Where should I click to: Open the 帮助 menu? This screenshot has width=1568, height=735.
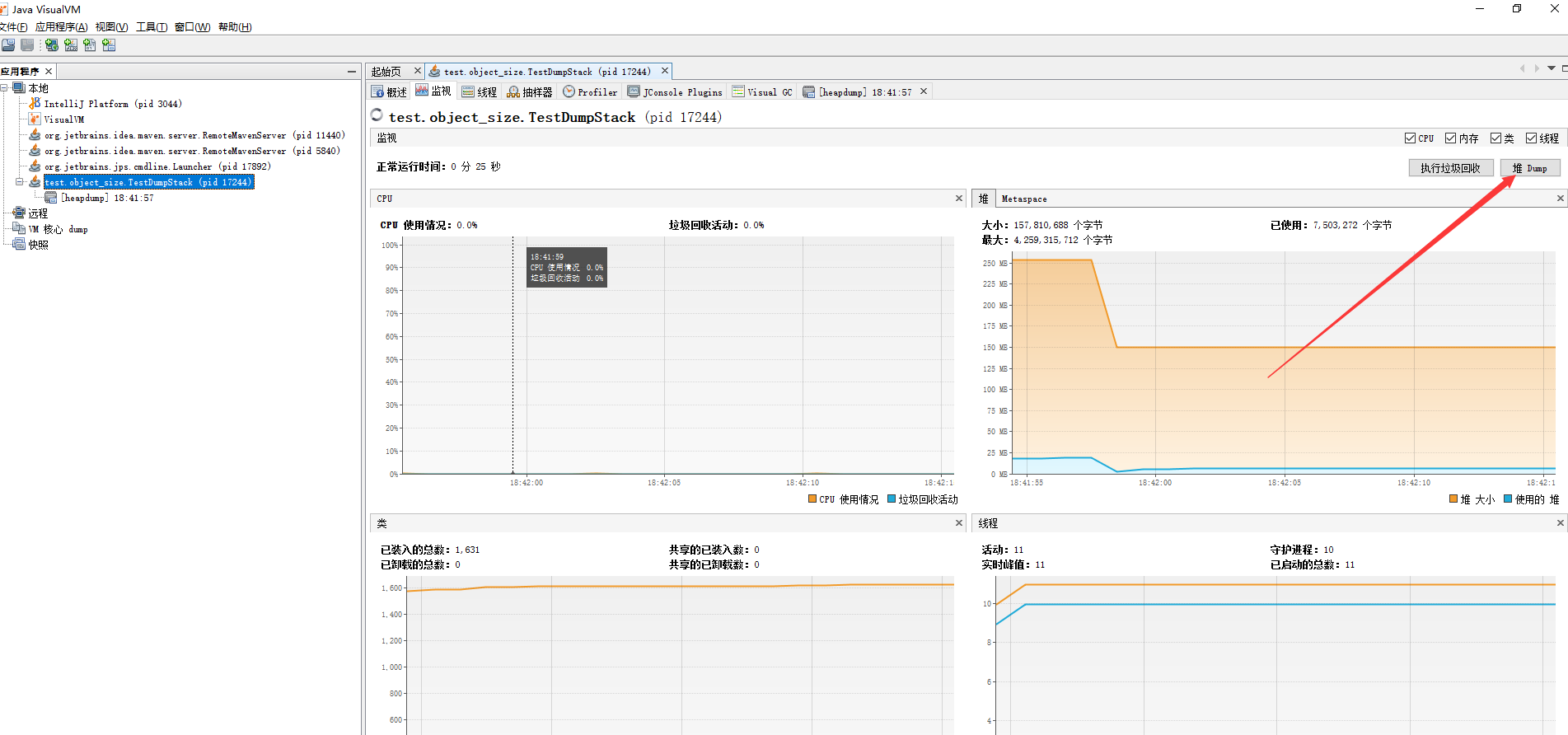point(235,27)
